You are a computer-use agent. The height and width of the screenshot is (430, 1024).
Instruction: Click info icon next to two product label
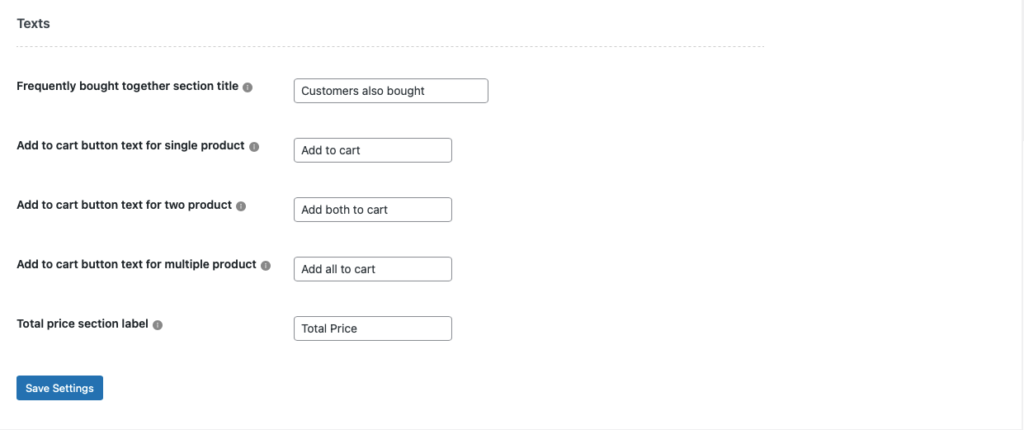(241, 206)
